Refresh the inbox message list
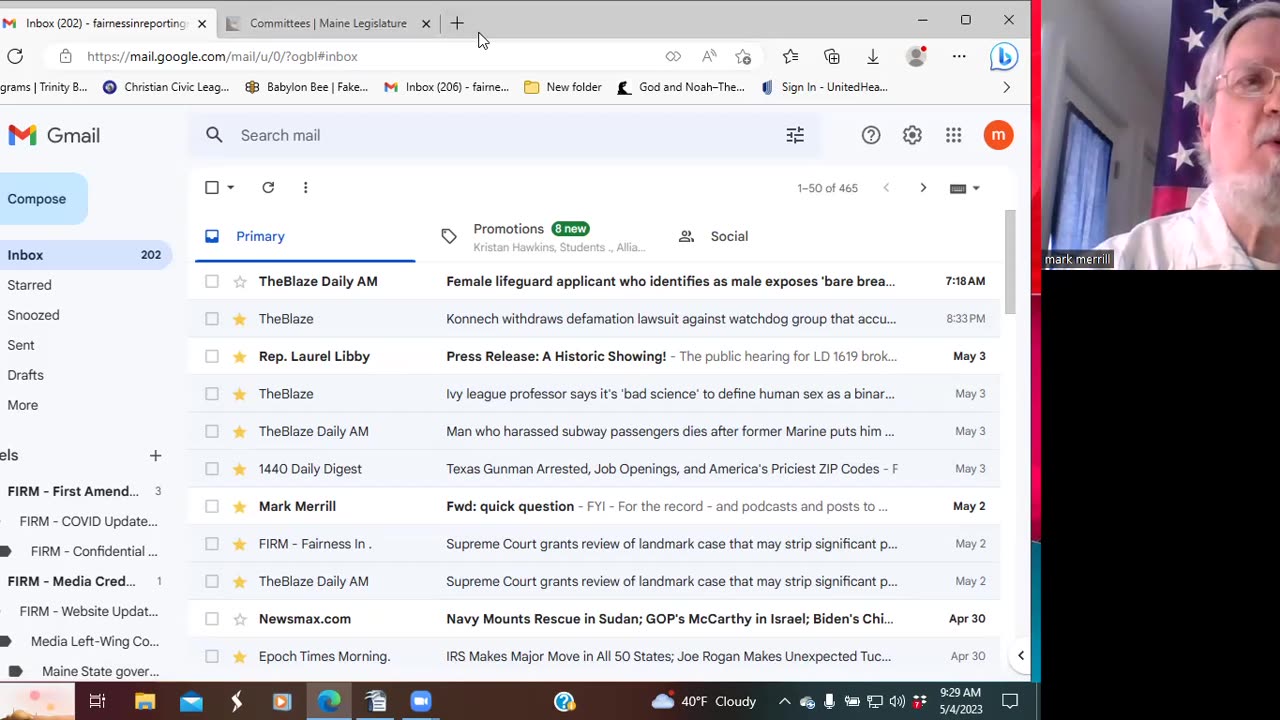1280x720 pixels. (x=268, y=187)
